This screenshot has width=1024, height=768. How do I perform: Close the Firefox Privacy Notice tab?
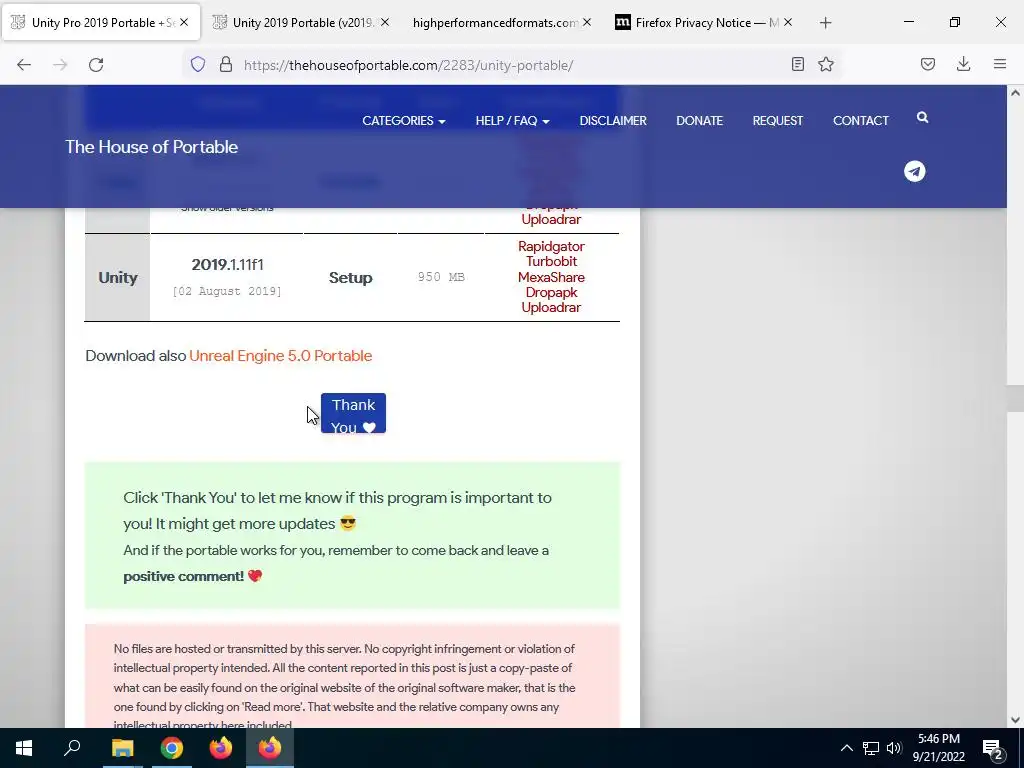click(x=788, y=22)
